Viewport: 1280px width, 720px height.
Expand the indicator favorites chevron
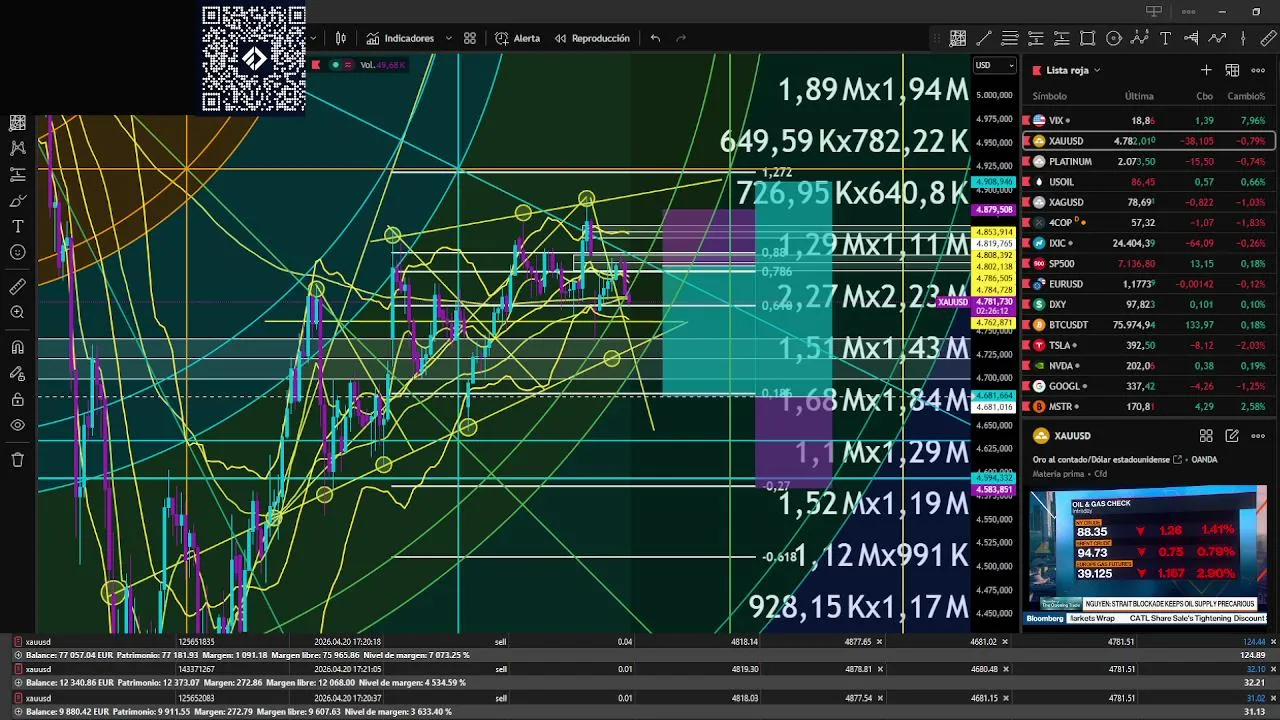click(448, 38)
